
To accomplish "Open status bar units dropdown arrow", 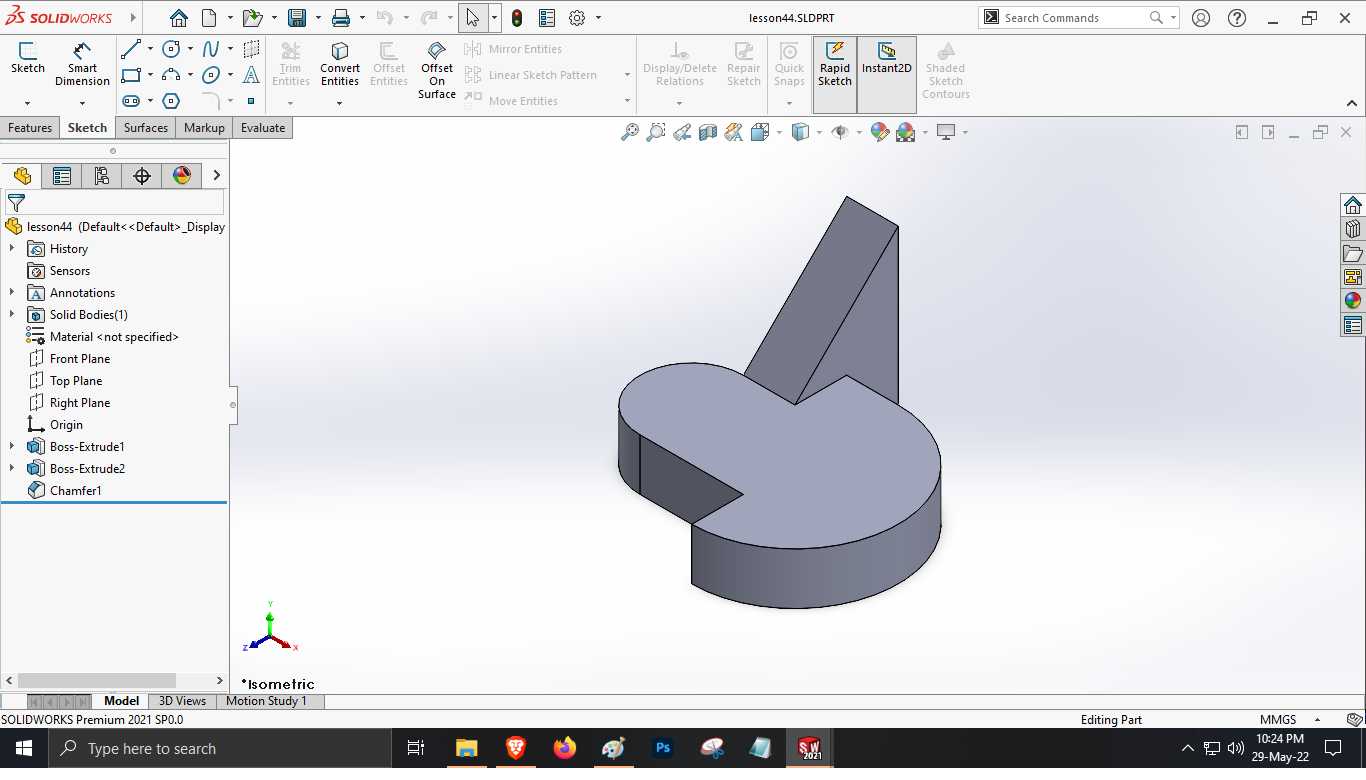I will tap(1317, 720).
